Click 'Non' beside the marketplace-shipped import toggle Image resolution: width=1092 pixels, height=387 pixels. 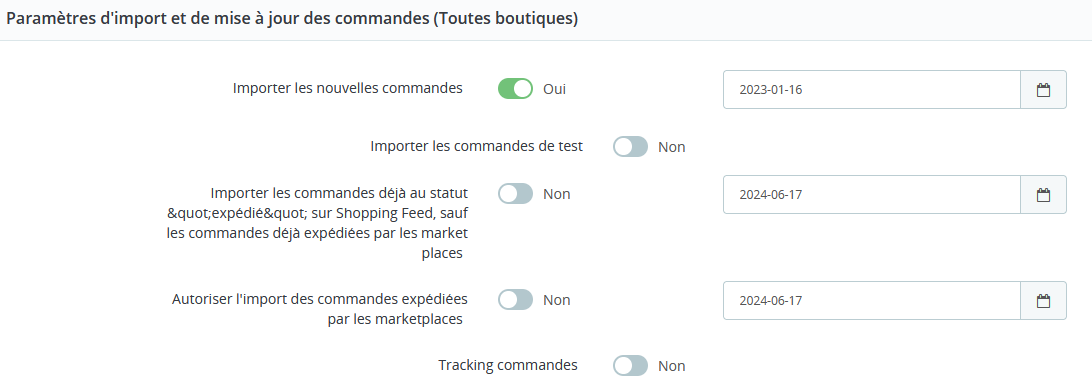pyautogui.click(x=556, y=300)
